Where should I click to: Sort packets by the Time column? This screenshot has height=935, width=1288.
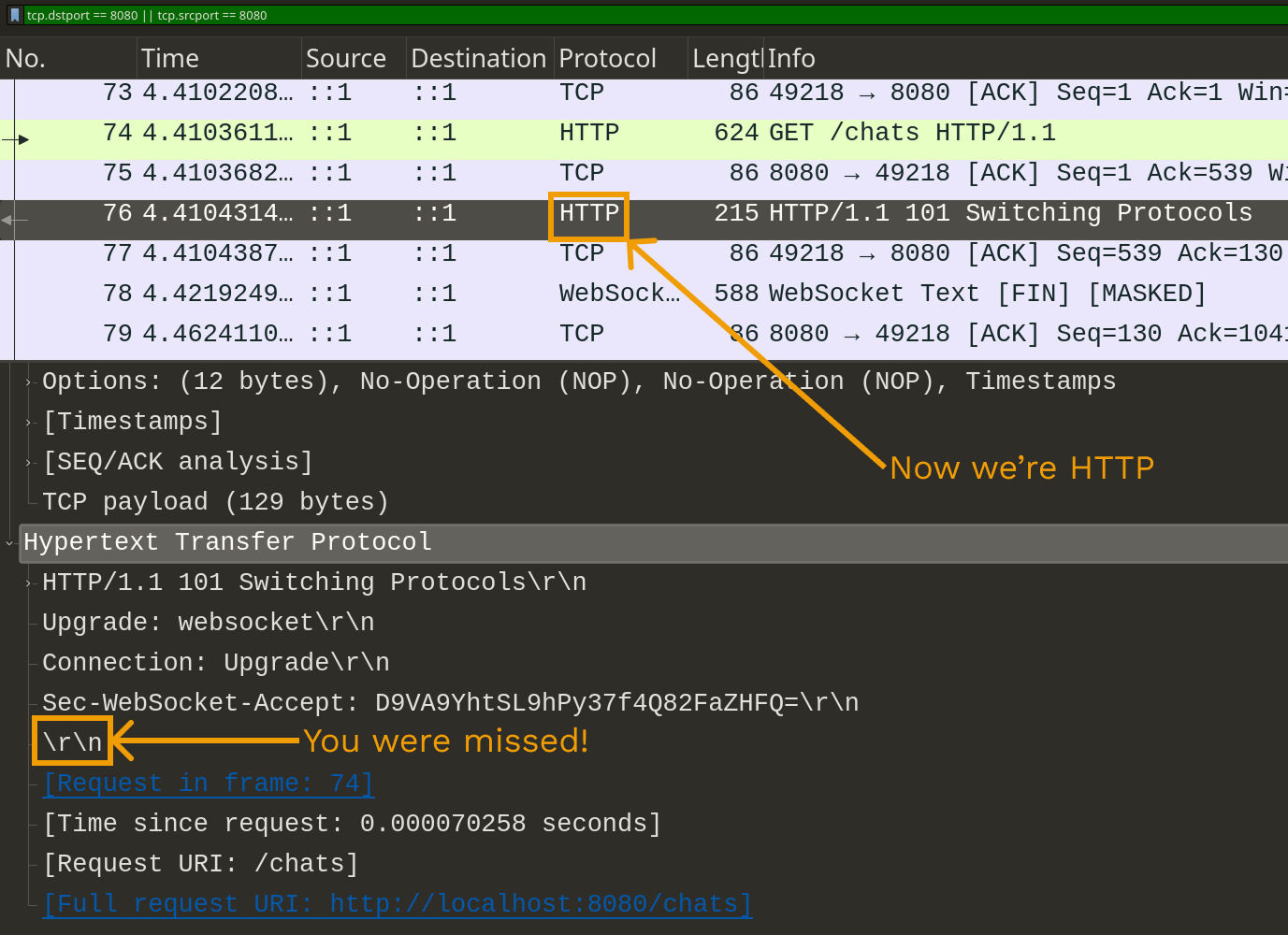coord(170,58)
